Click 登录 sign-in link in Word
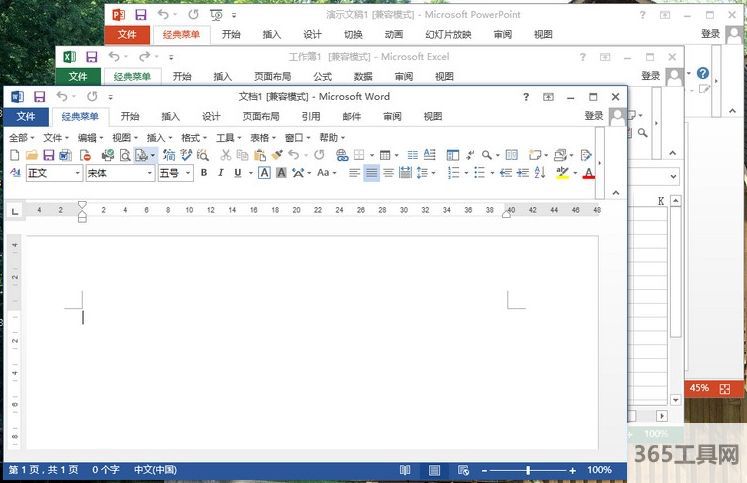 point(594,116)
